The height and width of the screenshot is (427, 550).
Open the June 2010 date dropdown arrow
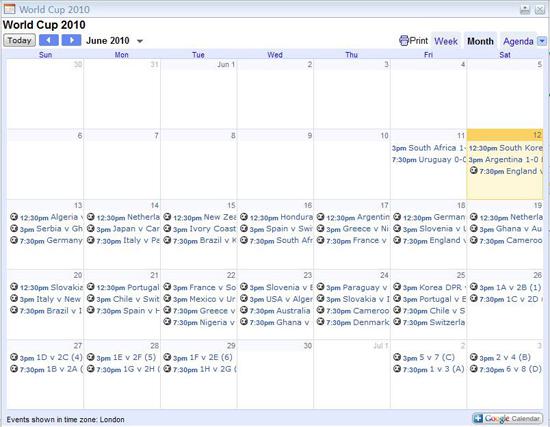[x=140, y=41]
